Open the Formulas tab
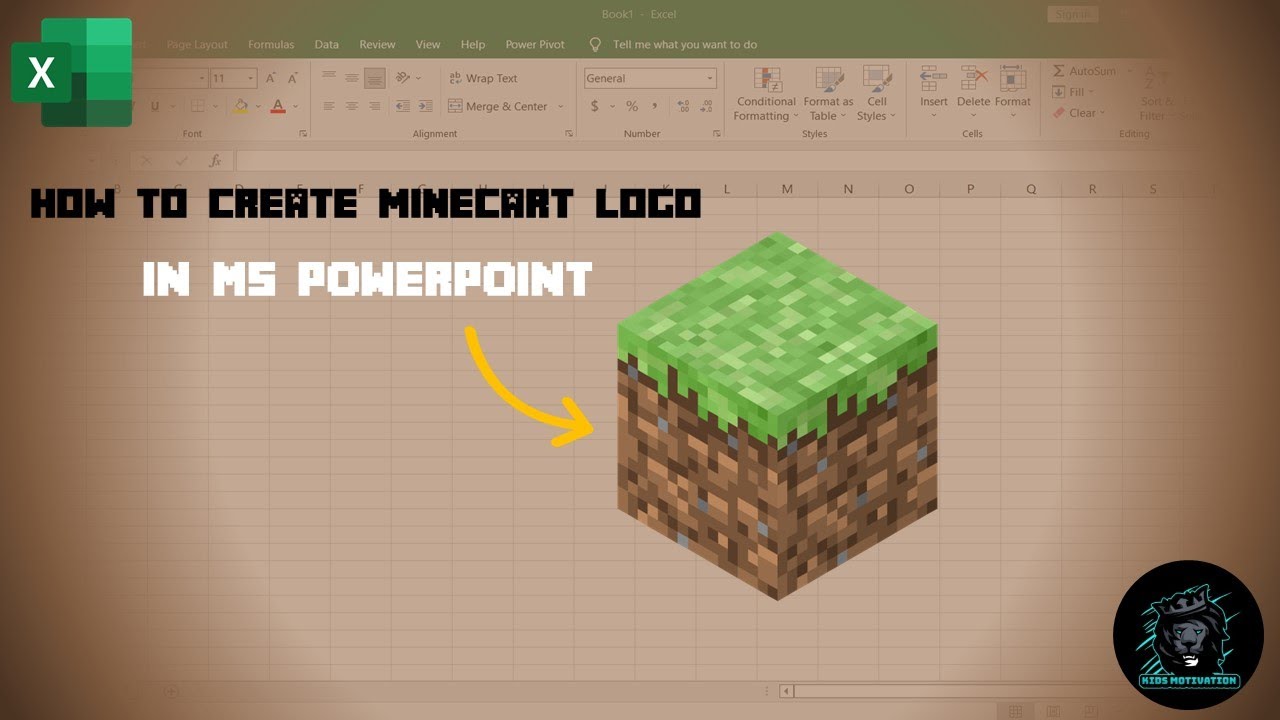The image size is (1280, 720). click(271, 44)
